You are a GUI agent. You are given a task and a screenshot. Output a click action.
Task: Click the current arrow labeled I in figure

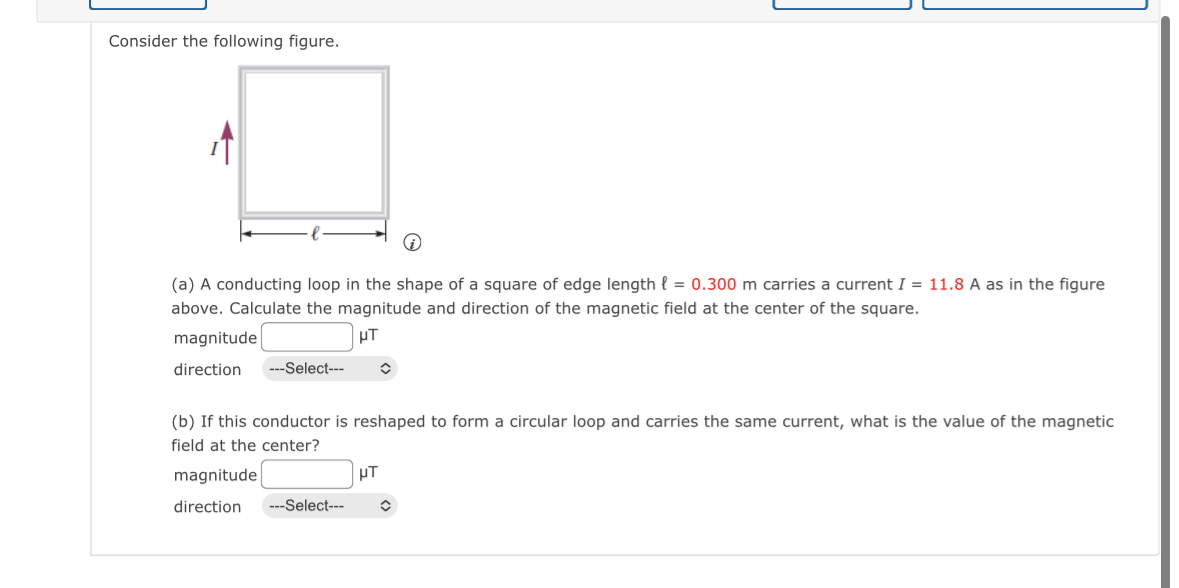[228, 141]
